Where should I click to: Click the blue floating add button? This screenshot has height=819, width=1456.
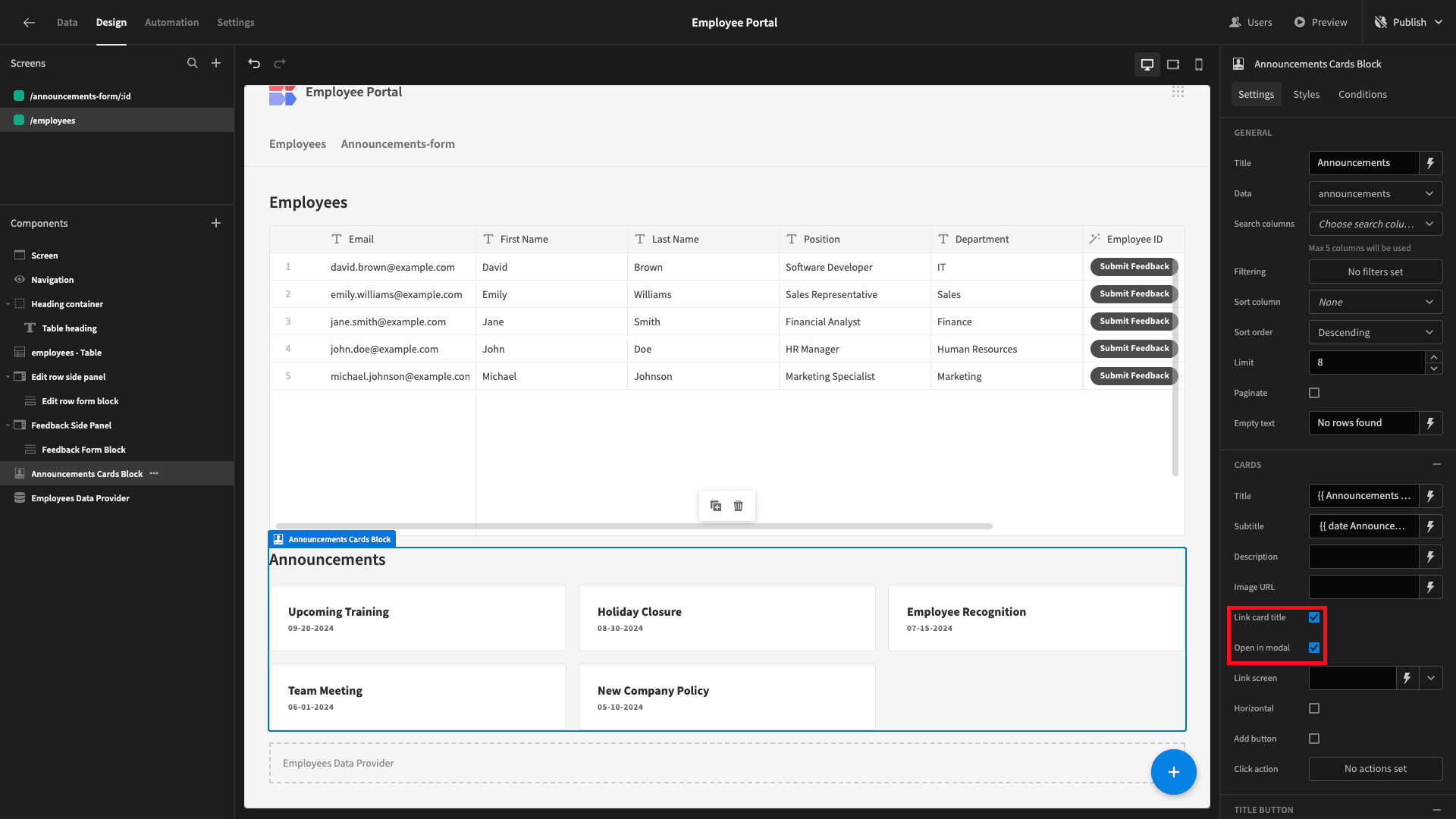(x=1173, y=772)
